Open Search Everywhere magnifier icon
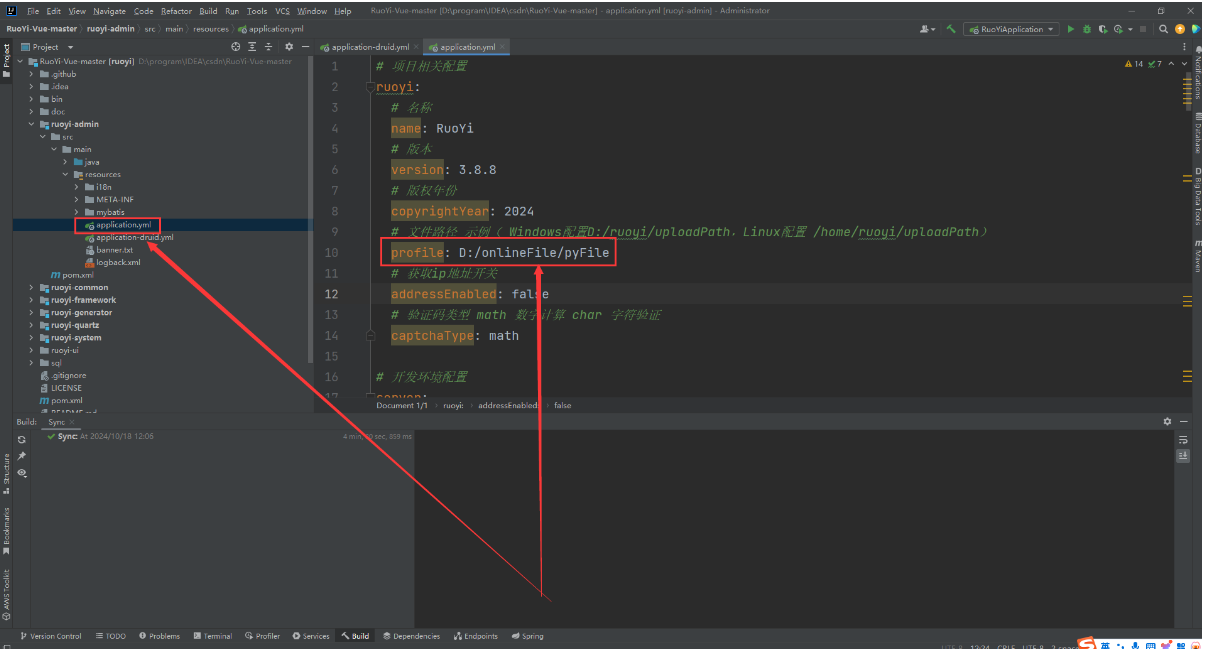This screenshot has width=1211, height=649. point(1163,29)
